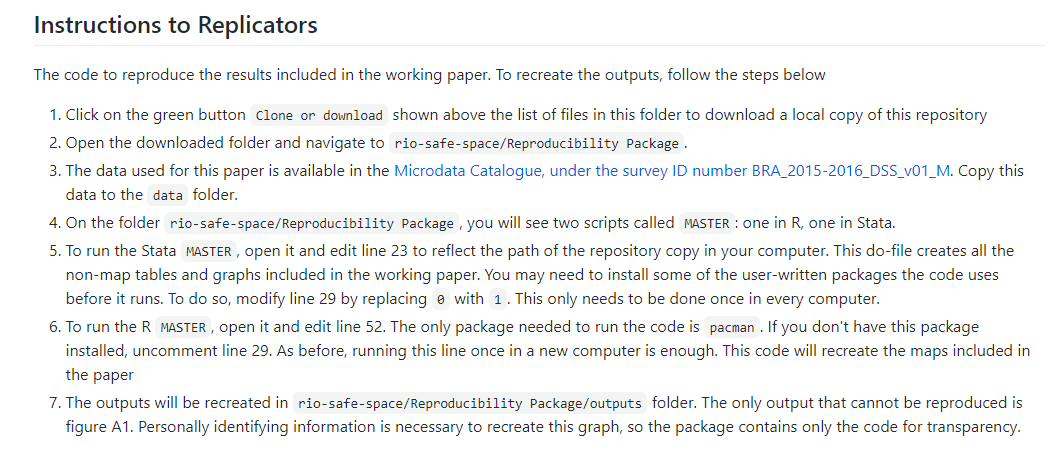Select the 'data' folder code snippet

(168, 195)
